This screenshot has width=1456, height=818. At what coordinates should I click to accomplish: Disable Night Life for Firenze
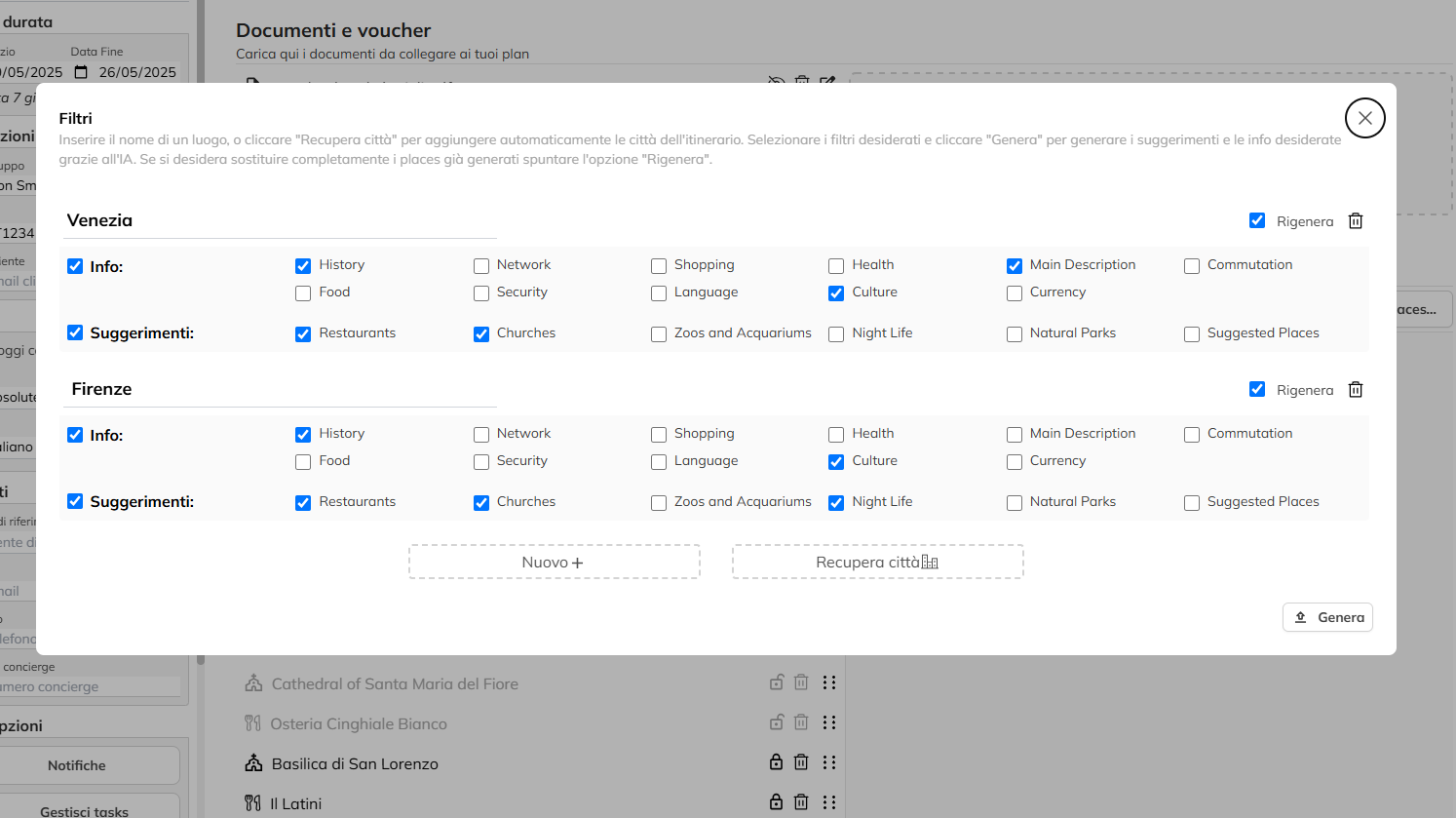(836, 503)
